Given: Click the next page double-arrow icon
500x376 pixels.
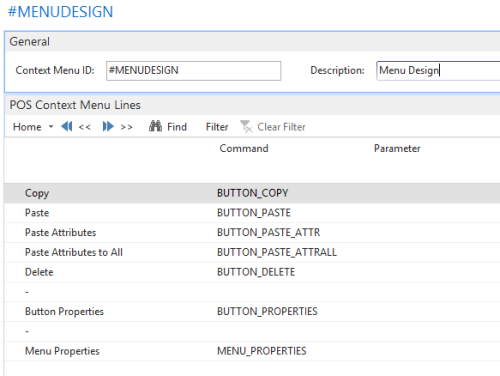Looking at the screenshot, I should [x=108, y=127].
